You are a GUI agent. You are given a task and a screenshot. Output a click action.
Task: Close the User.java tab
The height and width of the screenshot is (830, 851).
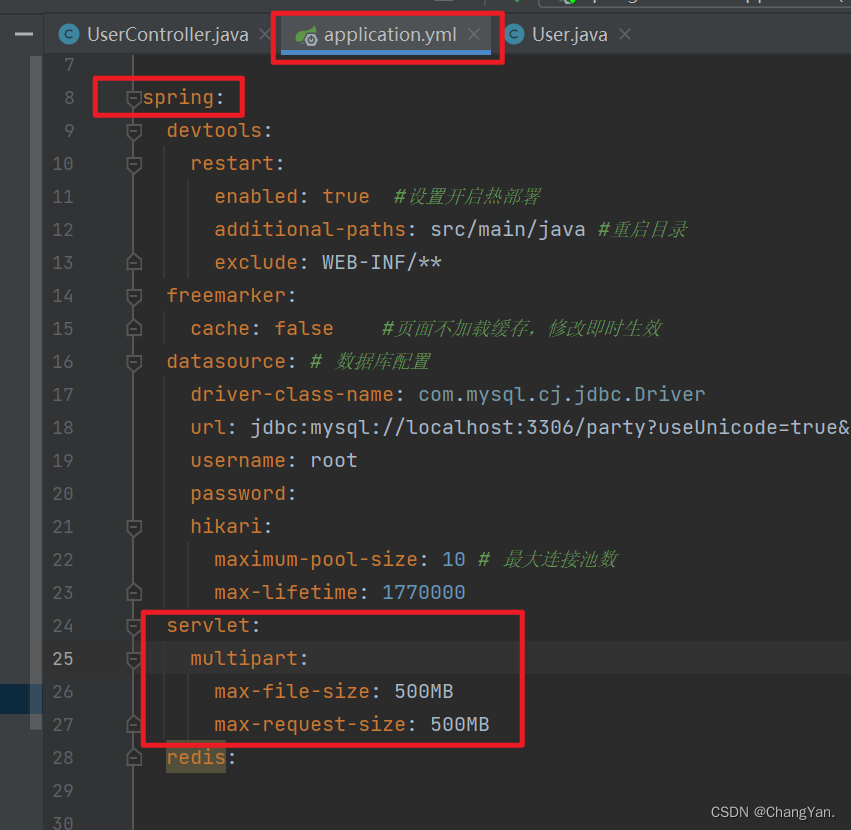pos(625,33)
